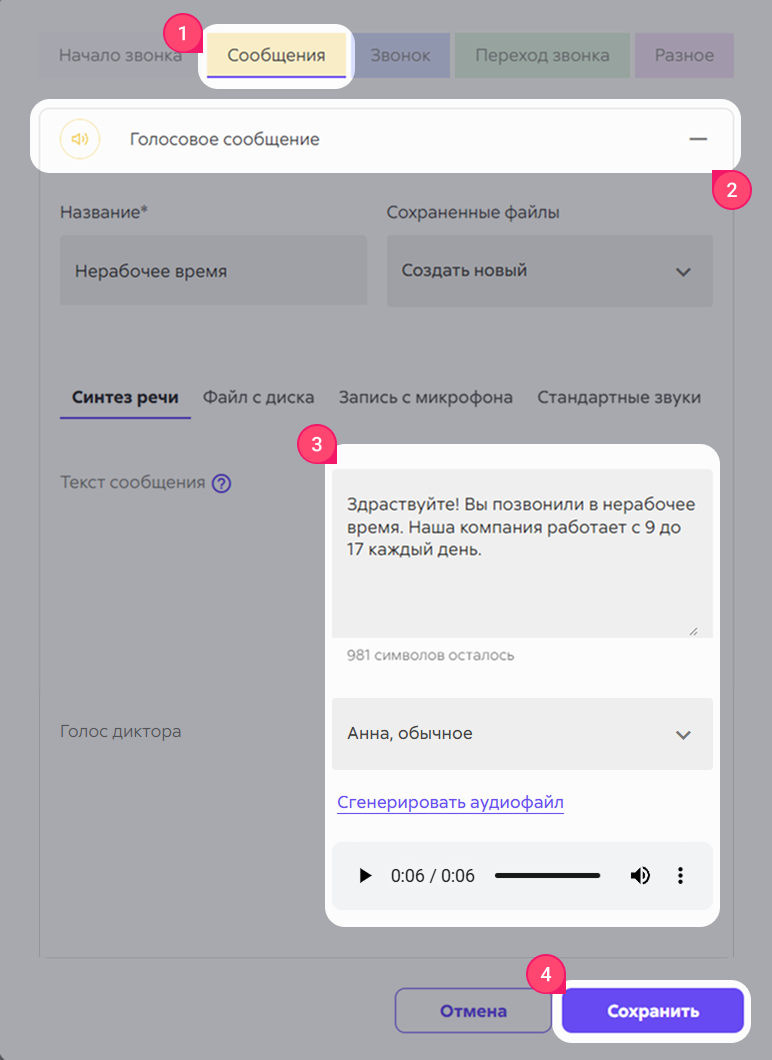772x1060 pixels.
Task: Collapse the Голосовое сообщение section with minus
Action: pyautogui.click(x=698, y=139)
